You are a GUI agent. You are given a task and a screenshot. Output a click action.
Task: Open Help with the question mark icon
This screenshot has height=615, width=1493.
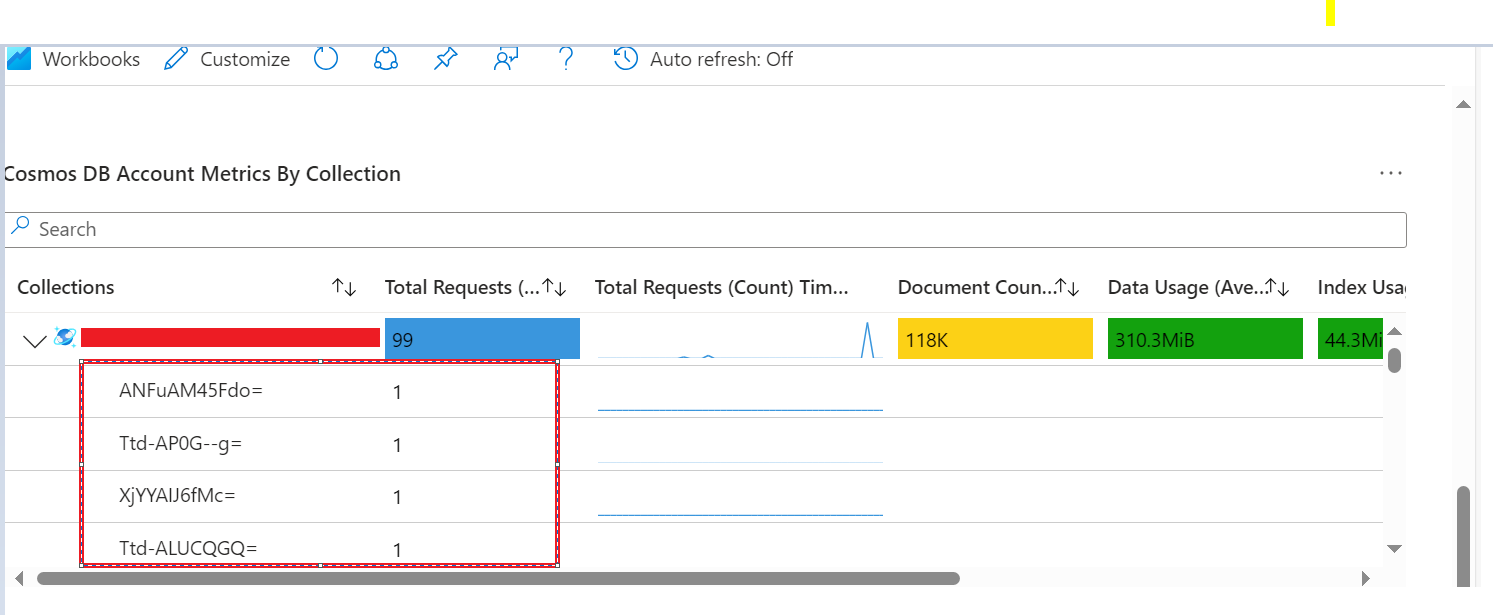[566, 59]
